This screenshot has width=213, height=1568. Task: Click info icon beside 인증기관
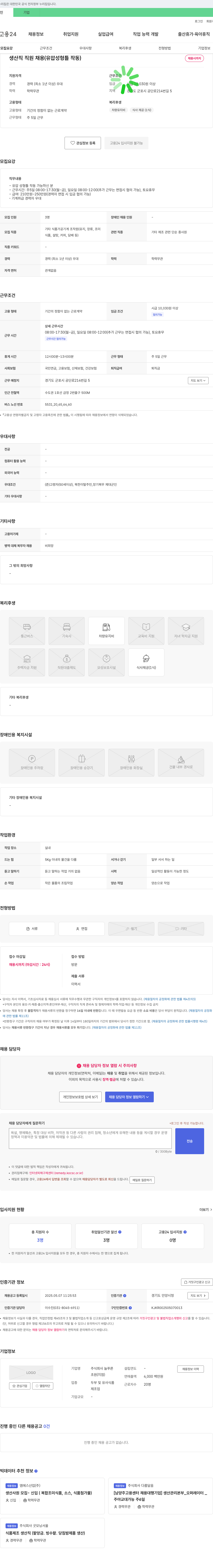(125, 1295)
